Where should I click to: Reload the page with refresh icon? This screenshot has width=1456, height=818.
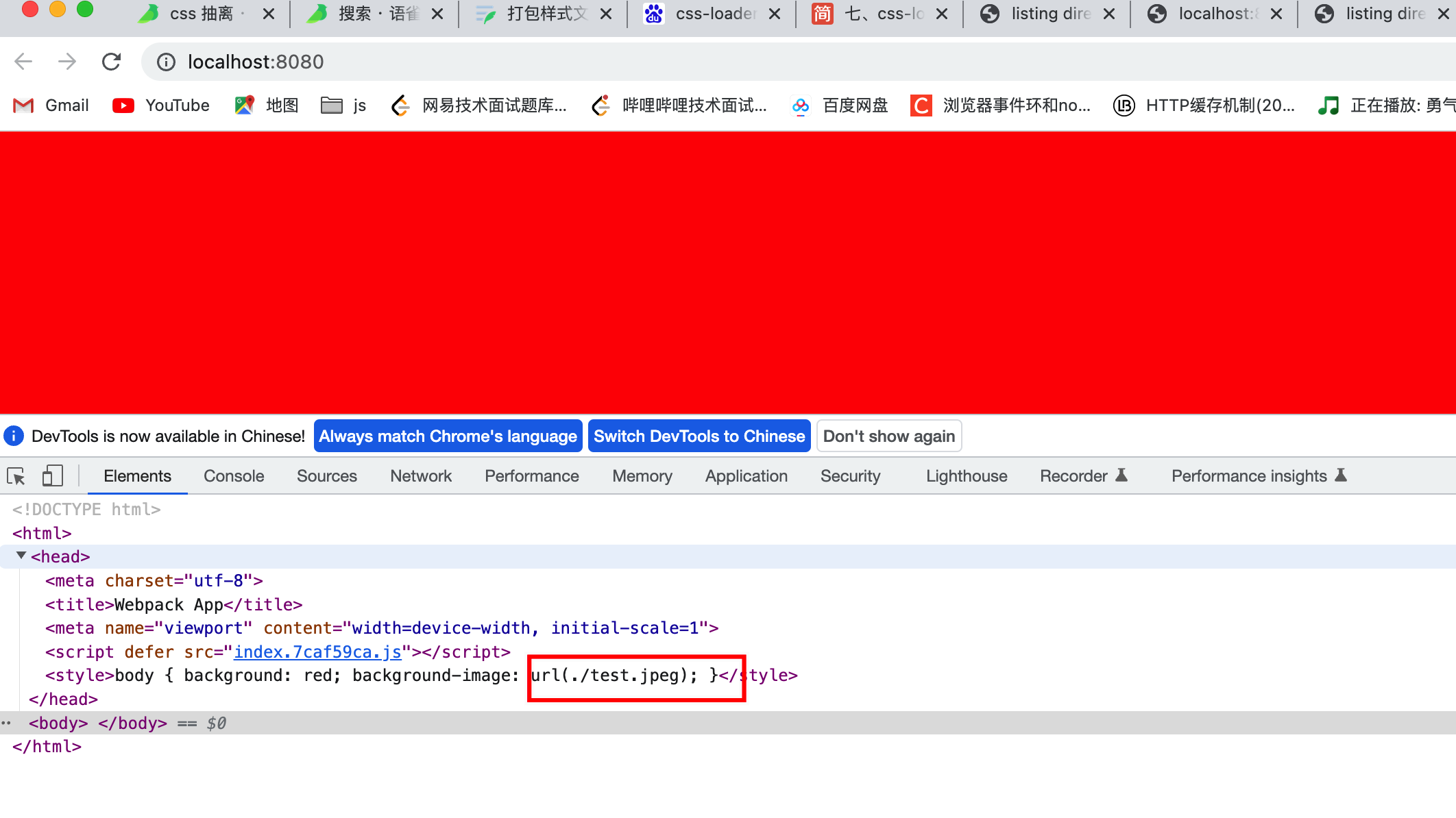[x=111, y=62]
